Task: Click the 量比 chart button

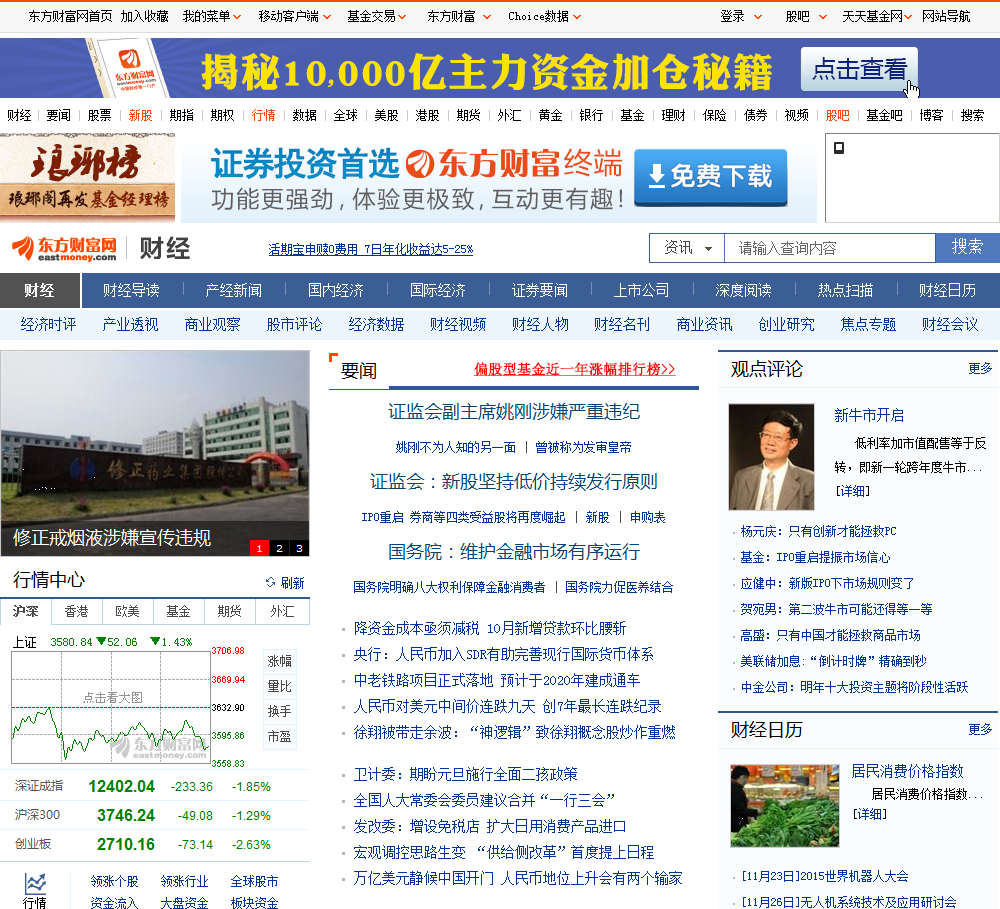Action: pos(279,686)
